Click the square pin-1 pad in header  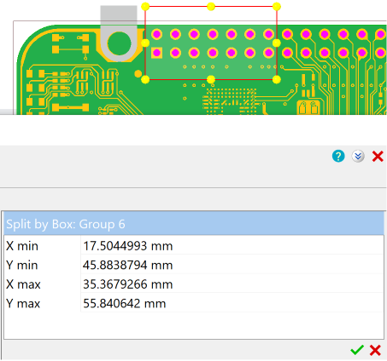(x=157, y=53)
